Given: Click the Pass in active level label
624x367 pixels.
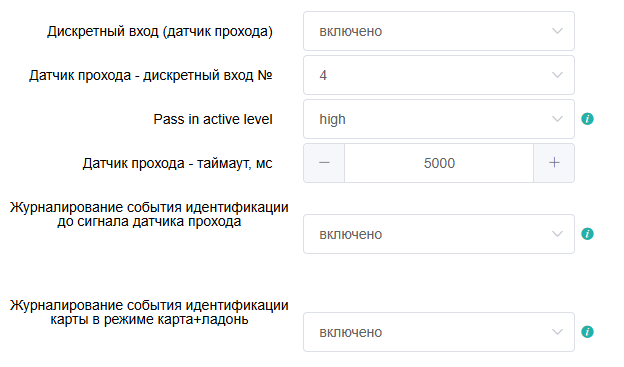Looking at the screenshot, I should pos(213,119).
